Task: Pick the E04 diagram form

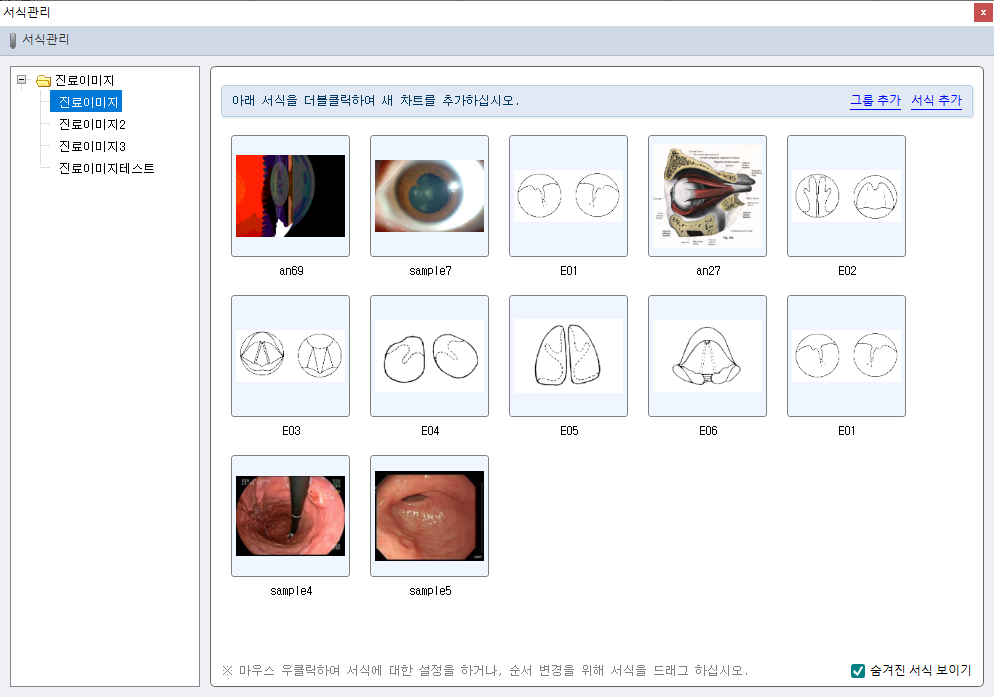Action: (x=429, y=356)
